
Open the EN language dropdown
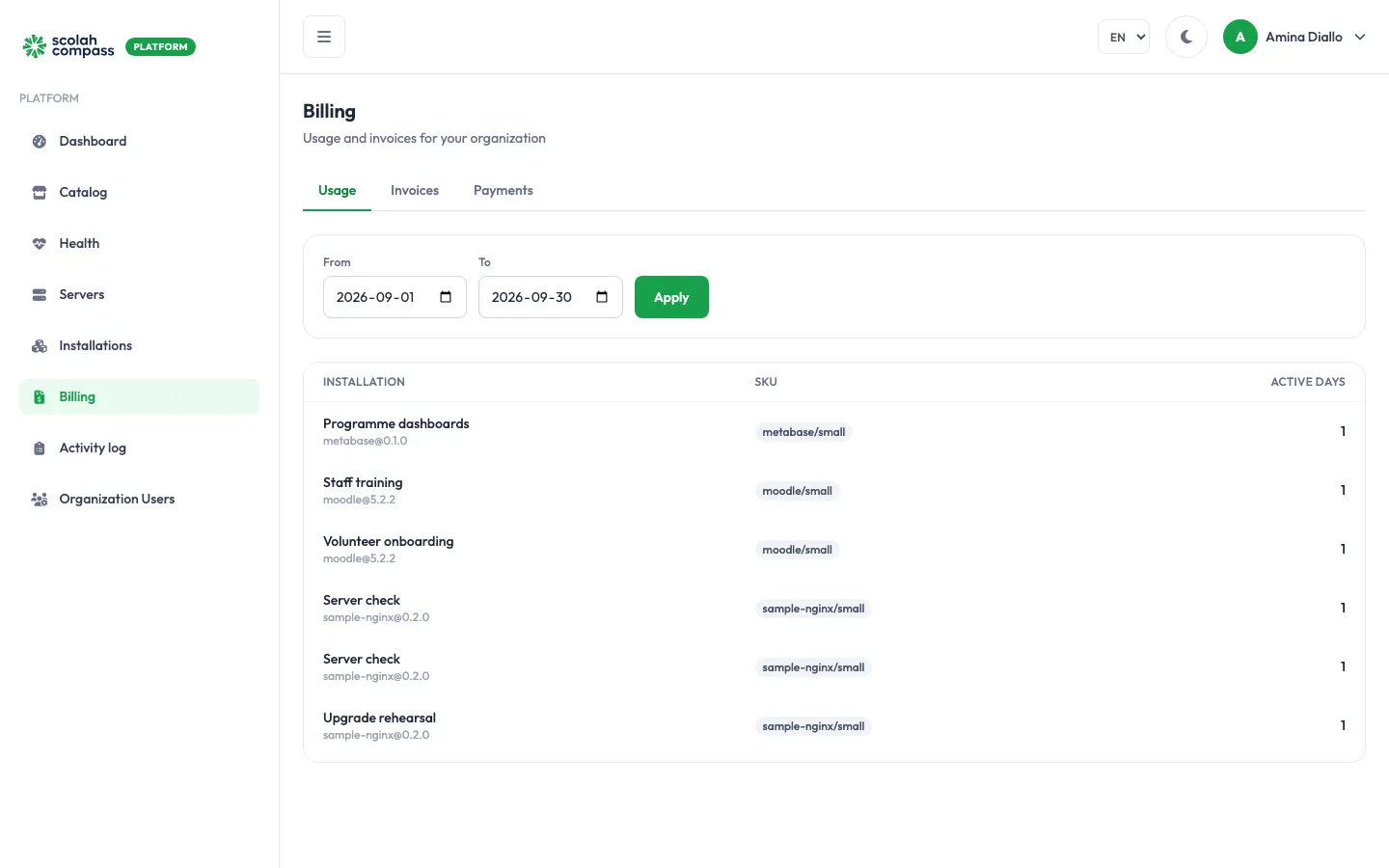(1124, 37)
